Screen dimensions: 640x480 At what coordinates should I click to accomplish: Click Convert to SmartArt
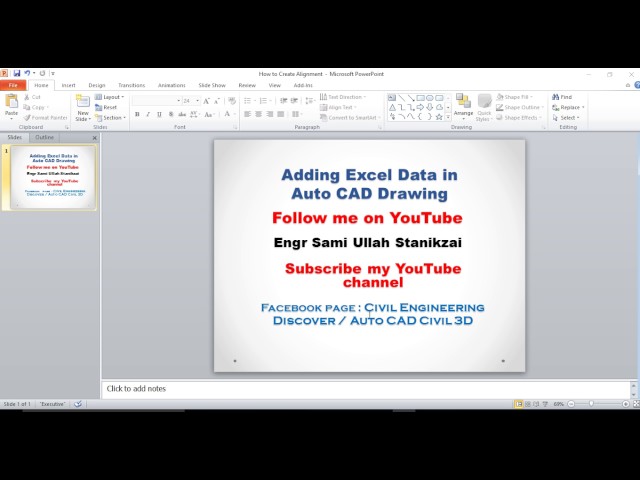[x=350, y=118]
